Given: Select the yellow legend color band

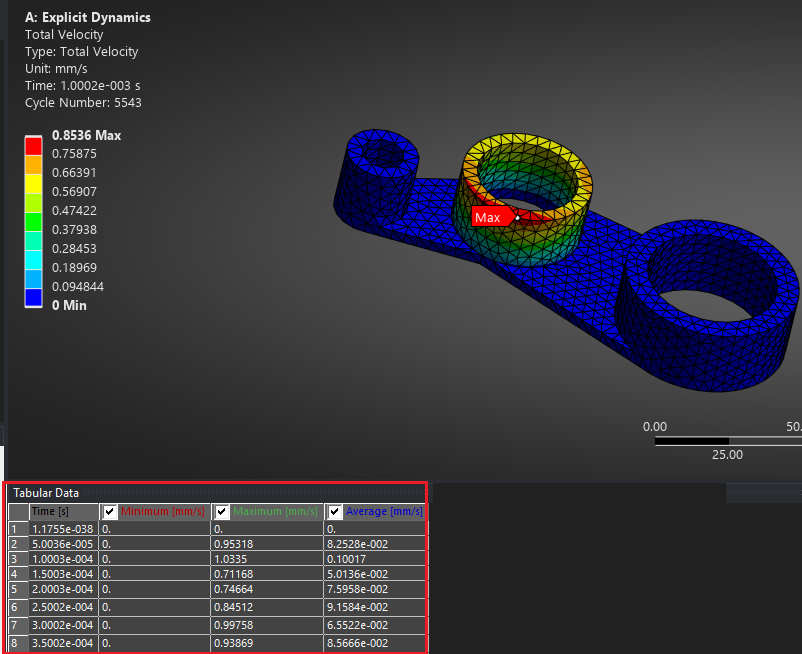Looking at the screenshot, I should (x=34, y=184).
